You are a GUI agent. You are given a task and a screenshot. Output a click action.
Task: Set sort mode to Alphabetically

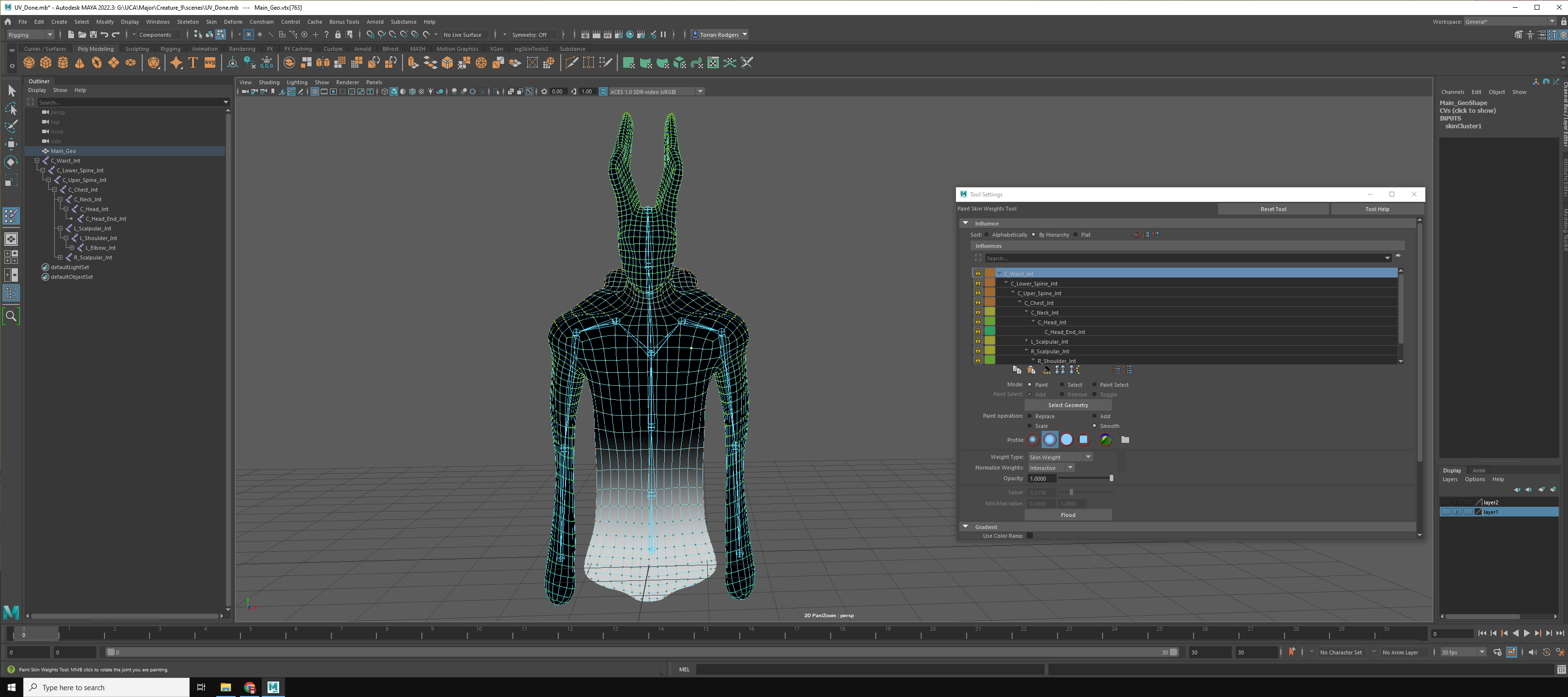click(x=987, y=235)
